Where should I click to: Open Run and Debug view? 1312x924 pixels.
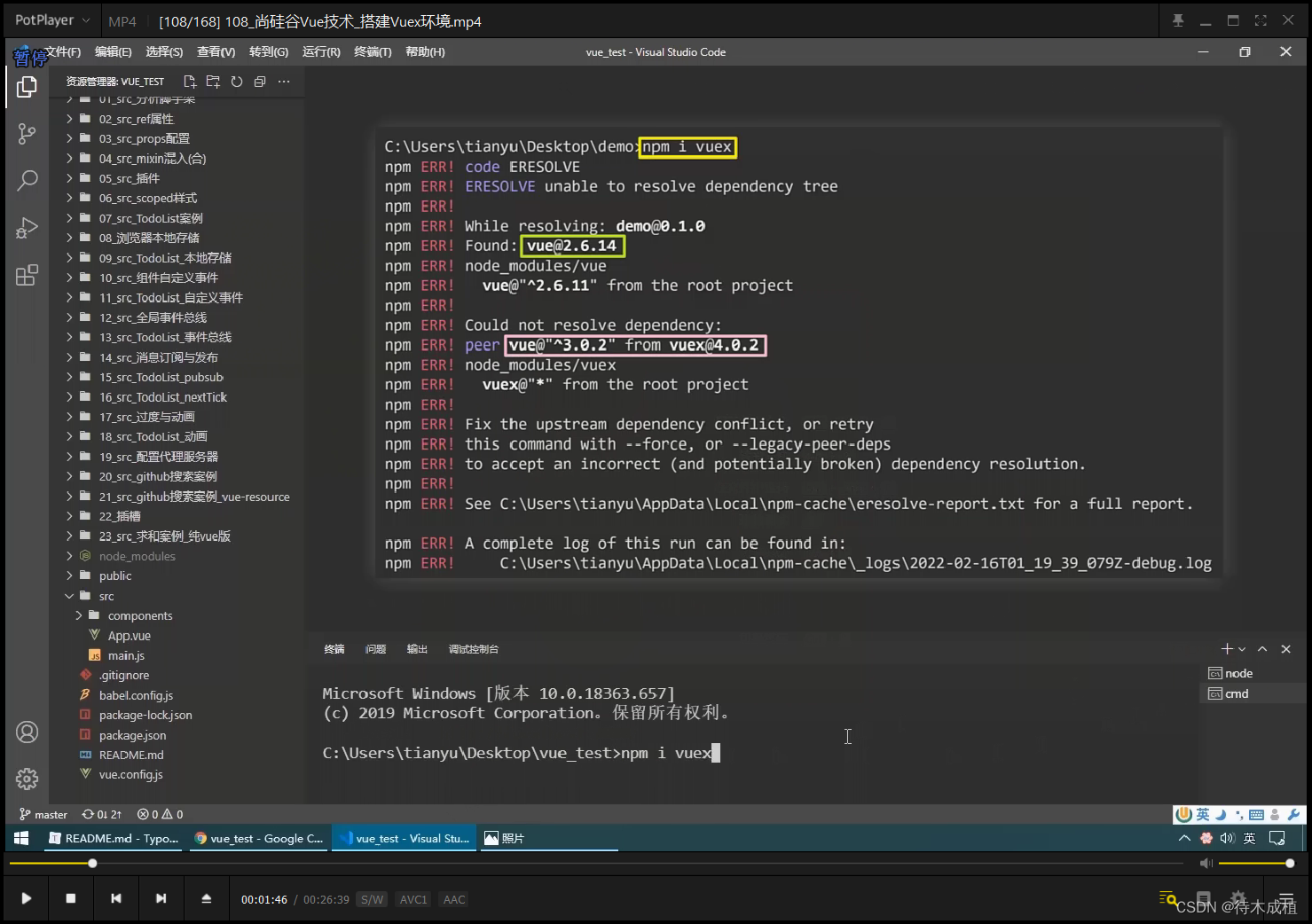[27, 228]
